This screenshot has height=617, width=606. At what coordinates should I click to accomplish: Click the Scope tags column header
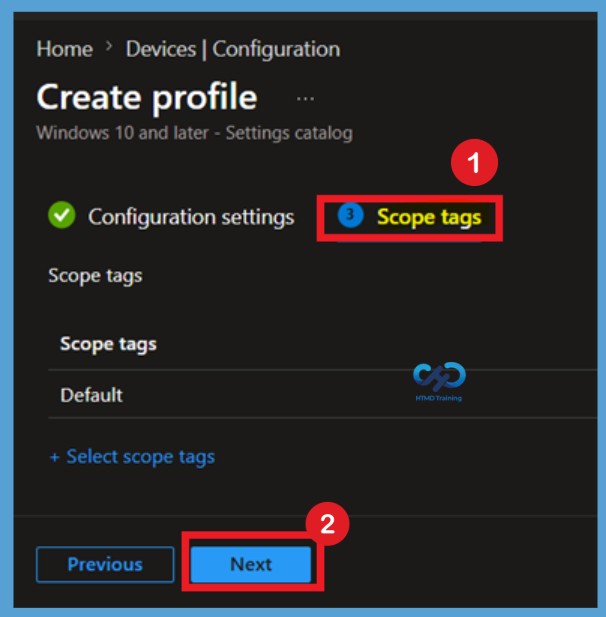tap(108, 344)
